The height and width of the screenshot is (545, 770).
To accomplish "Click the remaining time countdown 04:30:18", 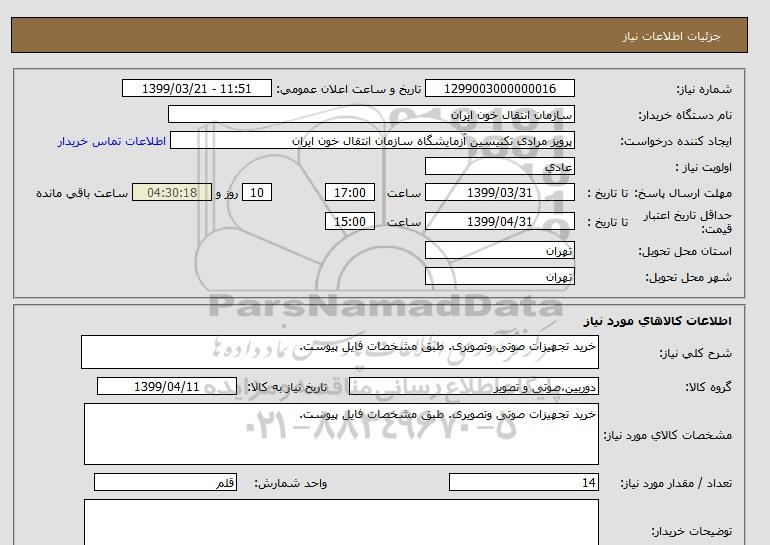I will 172,192.
